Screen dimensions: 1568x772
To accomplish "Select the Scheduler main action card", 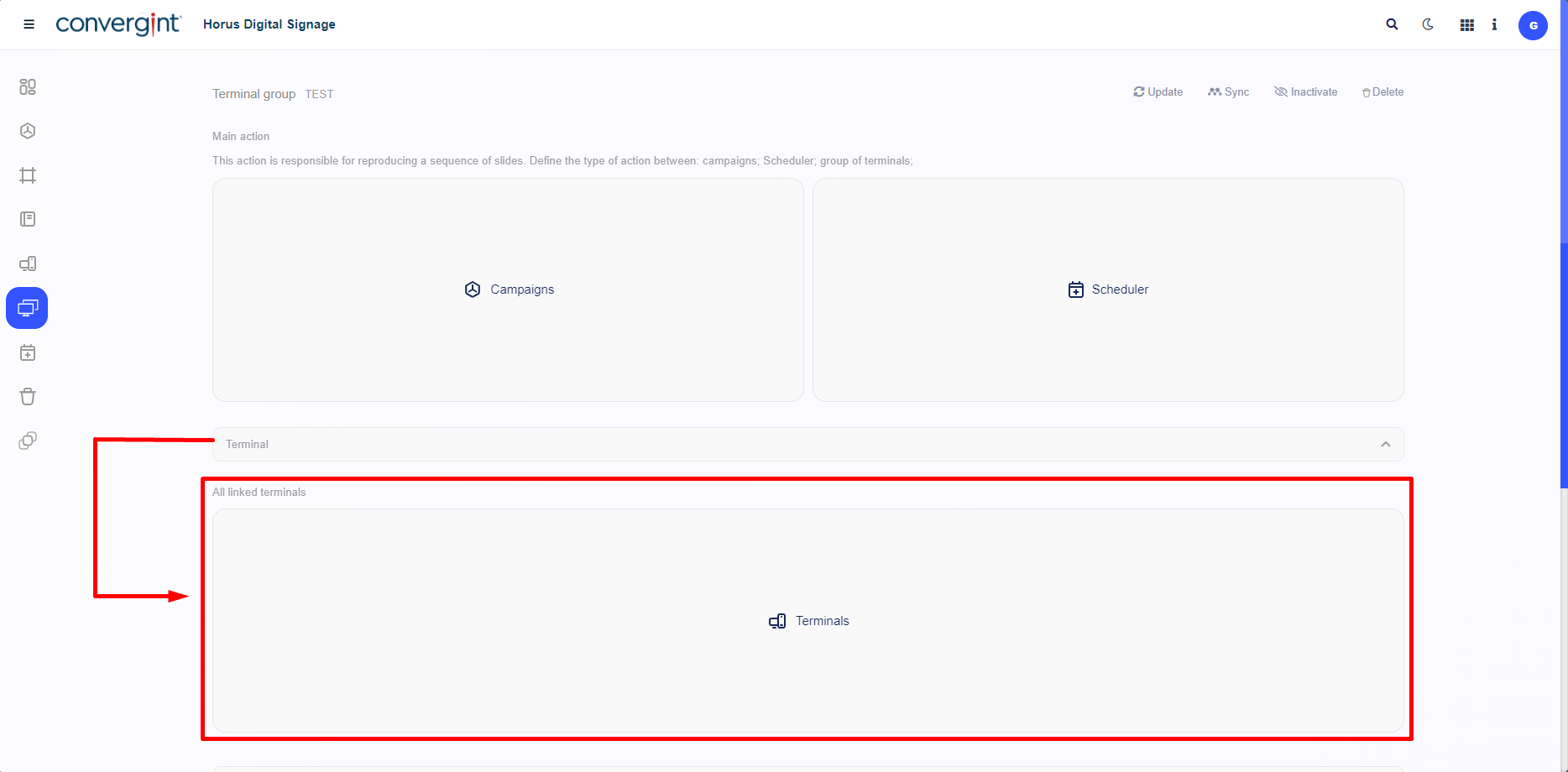I will coord(1108,289).
